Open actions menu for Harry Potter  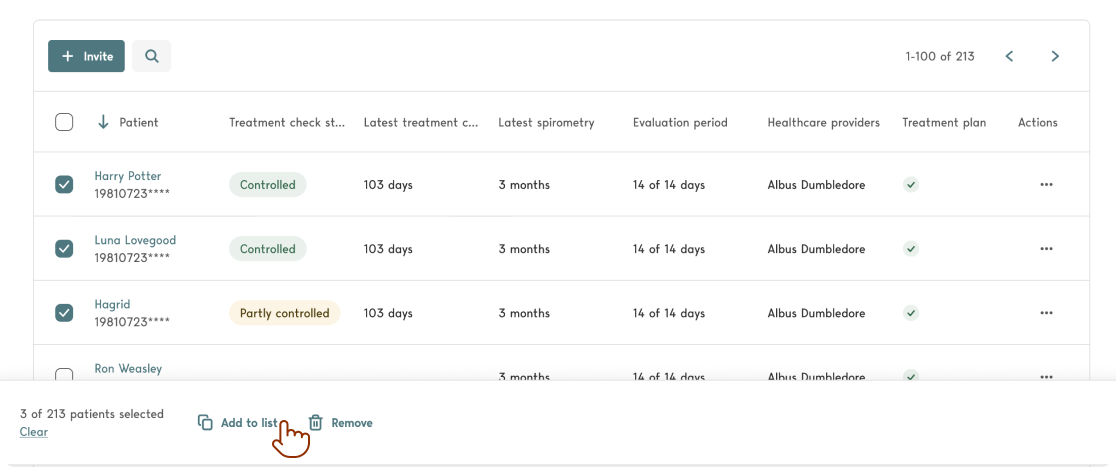coord(1046,185)
